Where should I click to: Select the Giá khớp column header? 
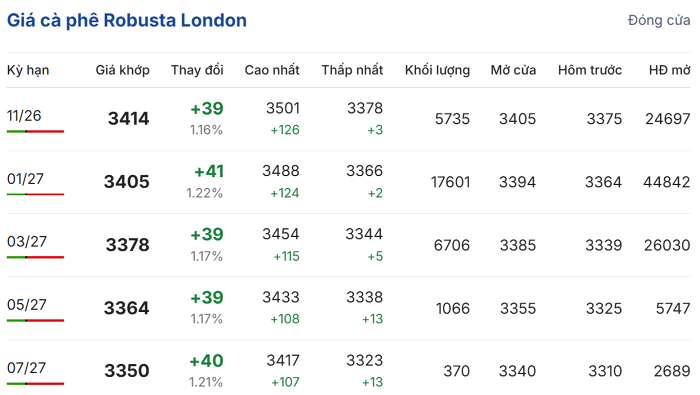point(122,70)
